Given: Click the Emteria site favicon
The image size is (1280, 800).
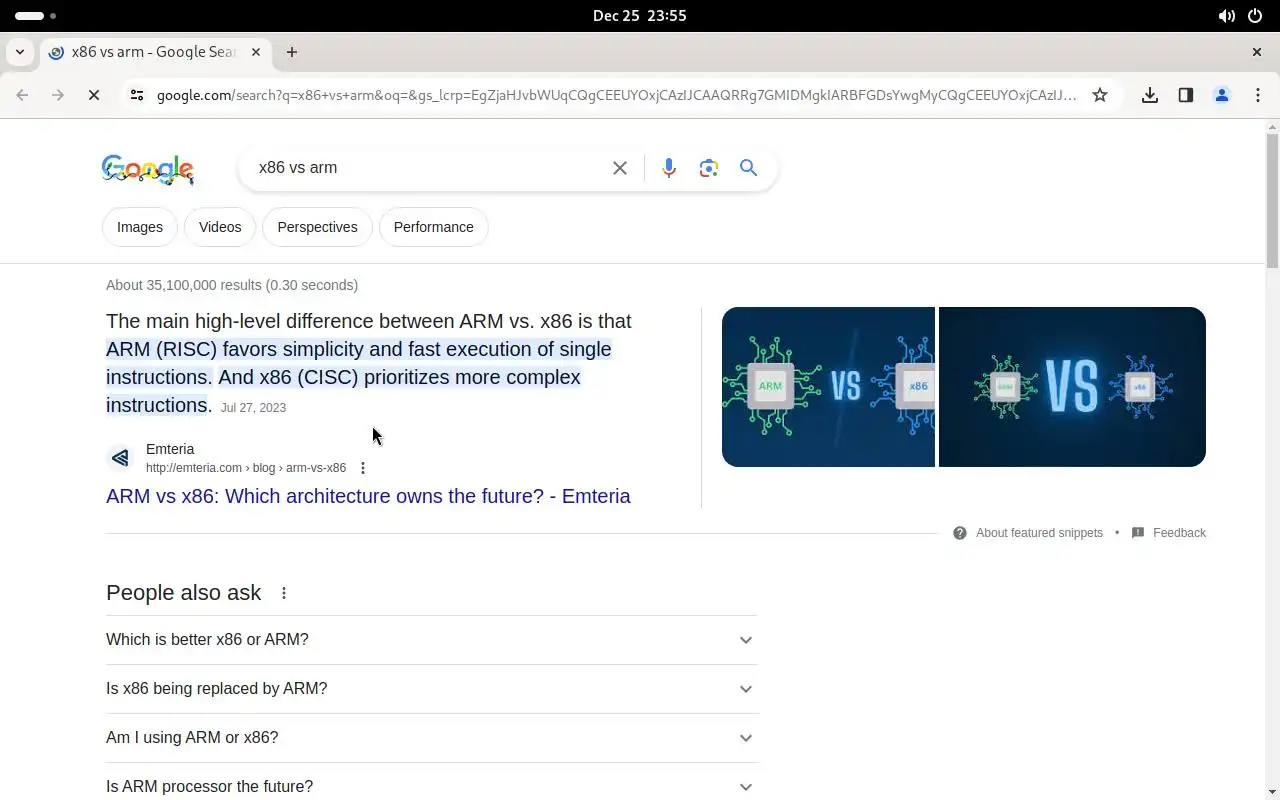Looking at the screenshot, I should 120,458.
